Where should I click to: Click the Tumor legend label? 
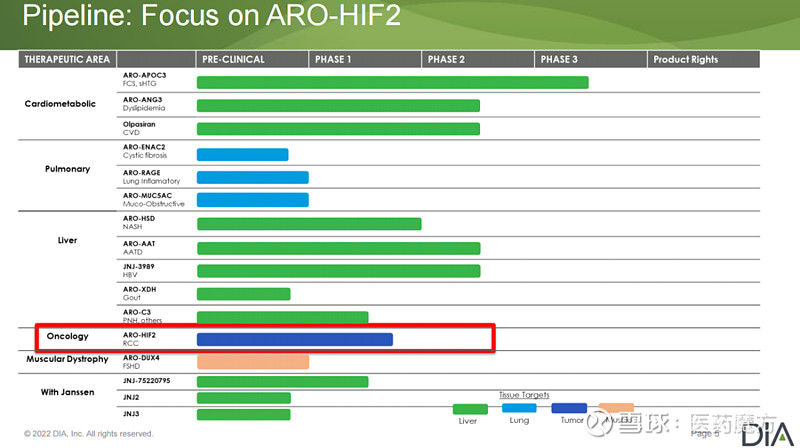(572, 420)
